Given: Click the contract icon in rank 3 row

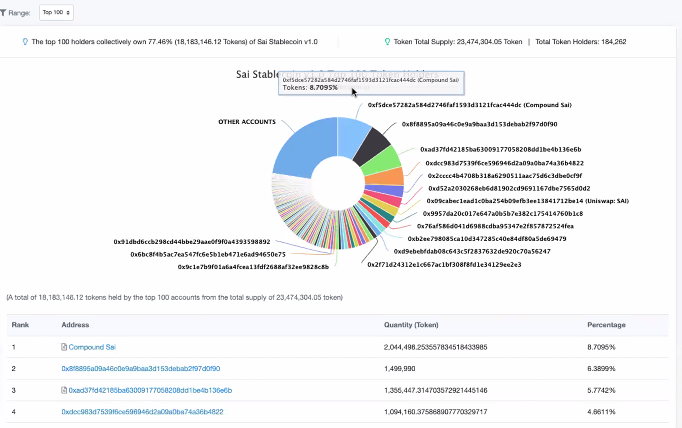Looking at the screenshot, I should pyautogui.click(x=64, y=390).
